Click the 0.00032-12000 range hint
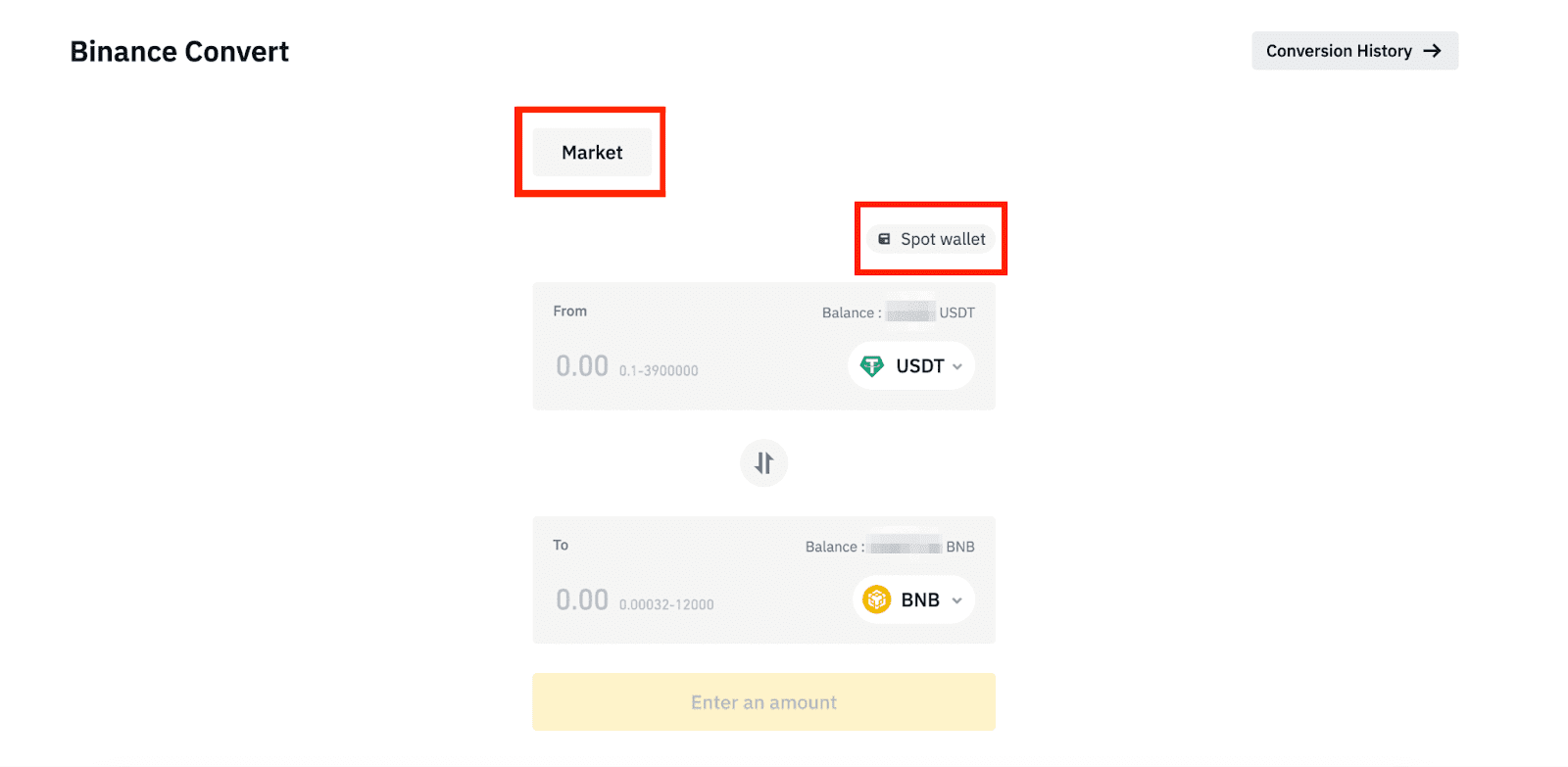 click(666, 605)
